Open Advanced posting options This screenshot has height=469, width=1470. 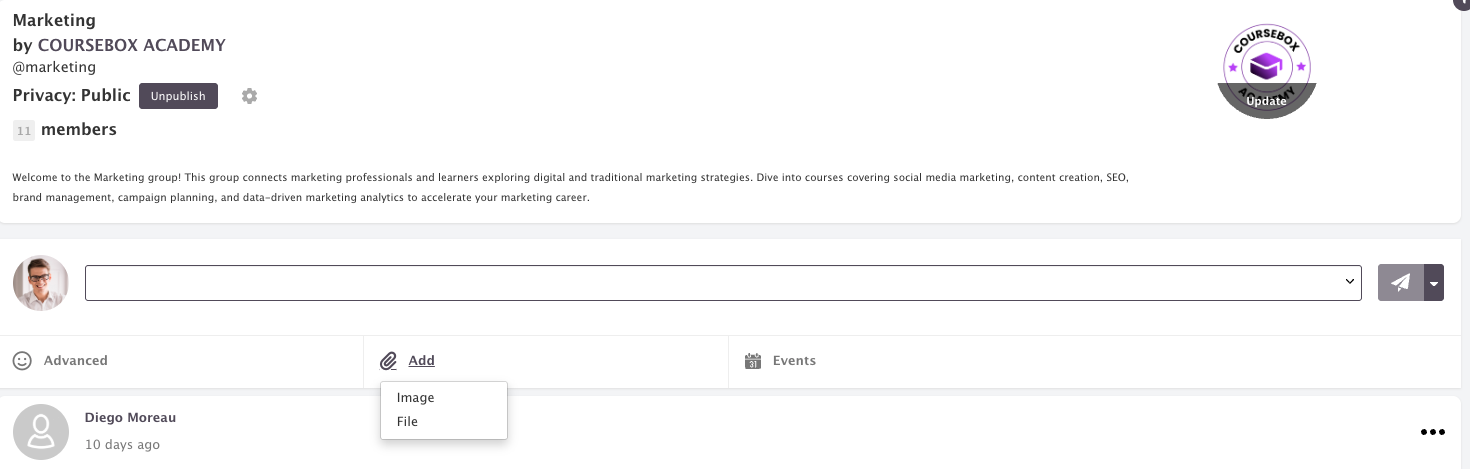coord(76,361)
